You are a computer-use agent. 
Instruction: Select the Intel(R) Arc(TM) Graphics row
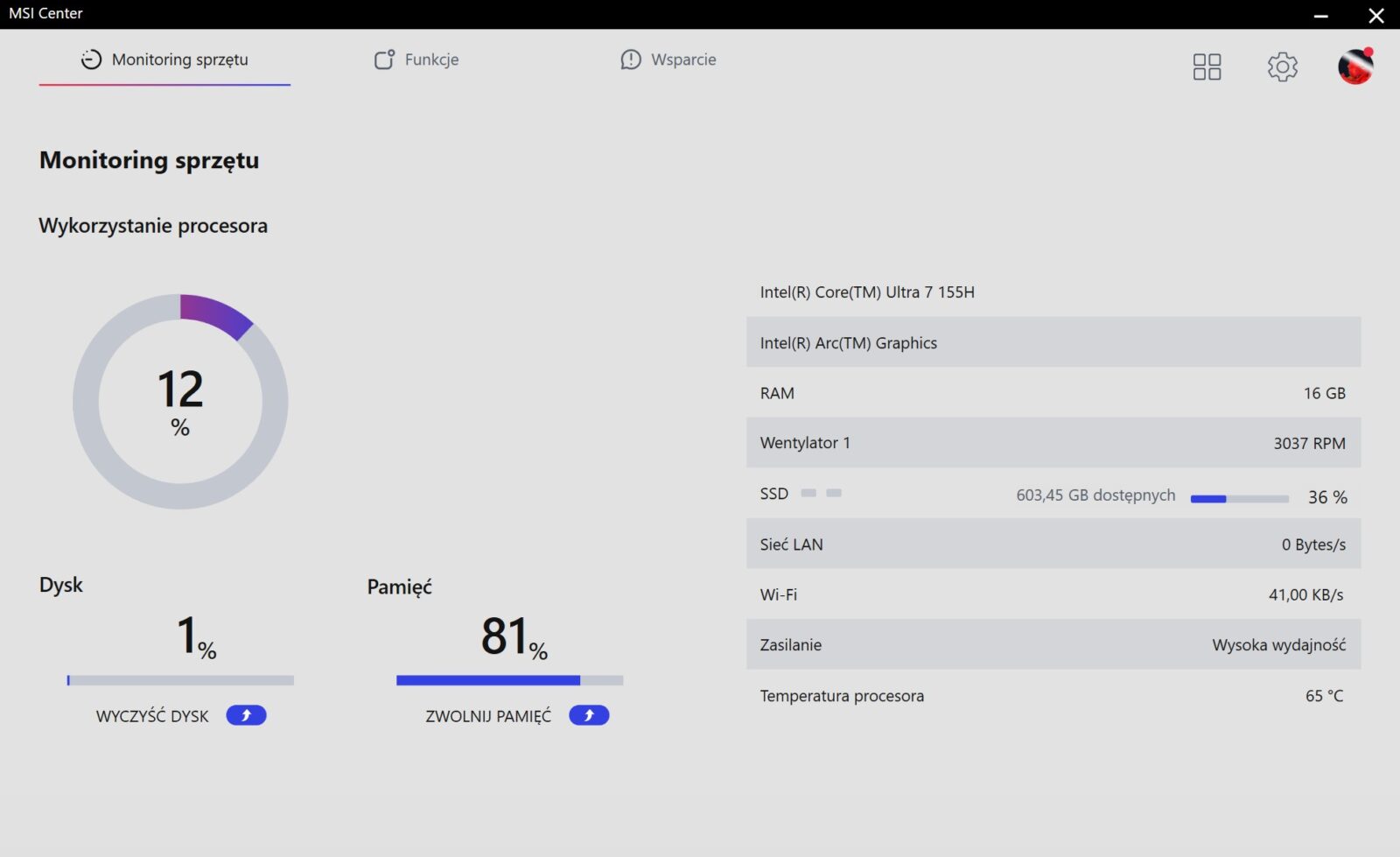pos(1053,342)
